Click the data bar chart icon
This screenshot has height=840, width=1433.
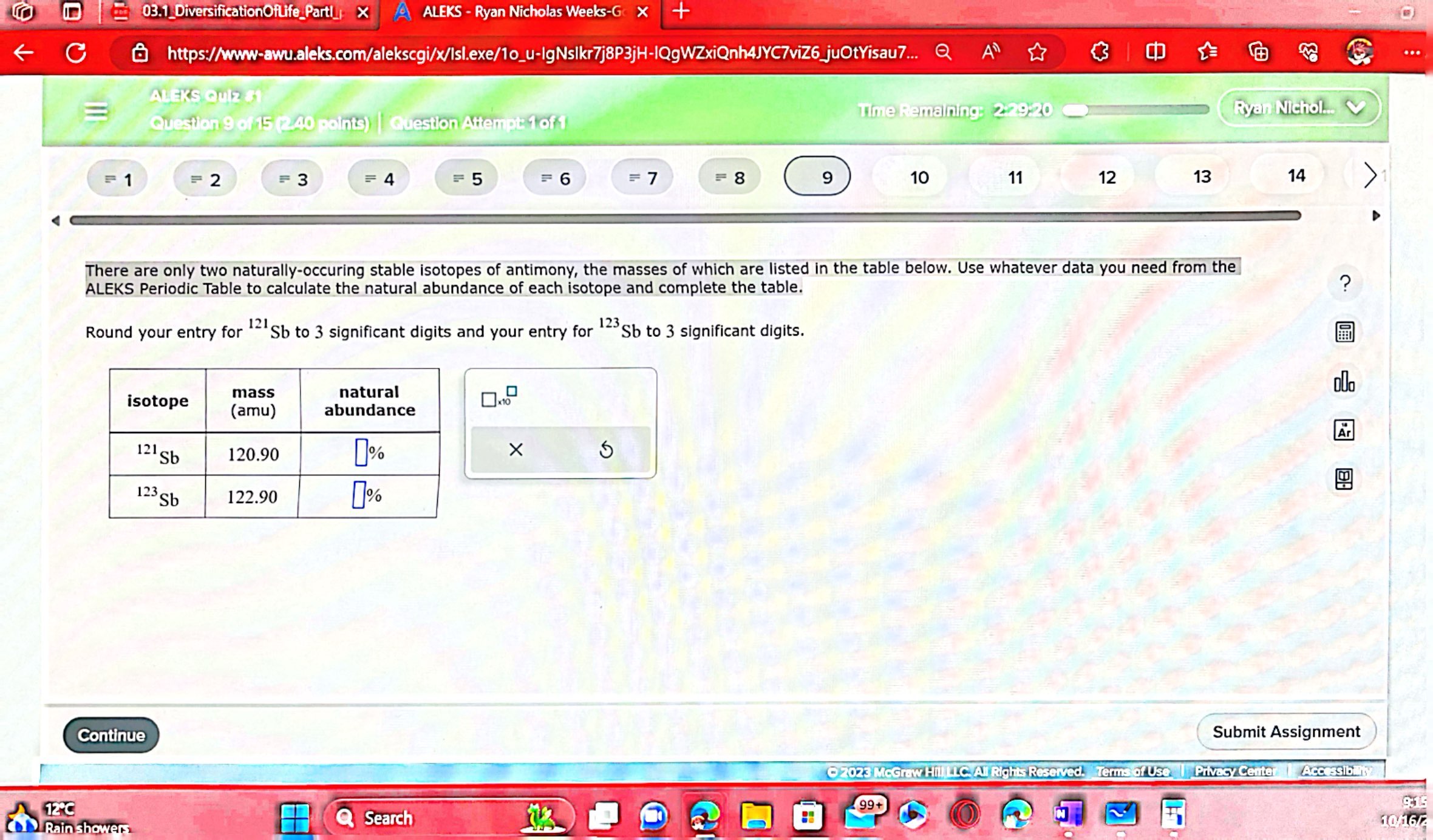click(x=1344, y=382)
